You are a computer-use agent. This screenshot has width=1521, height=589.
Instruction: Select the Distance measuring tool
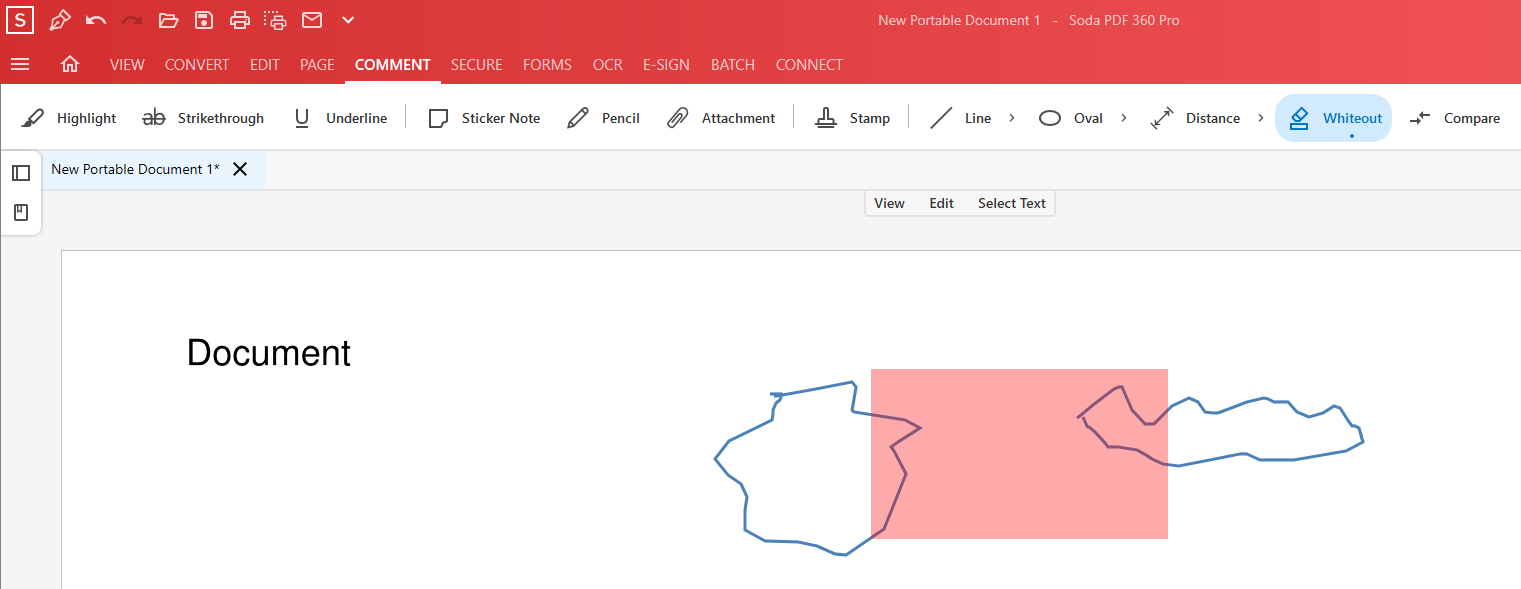click(x=1195, y=118)
